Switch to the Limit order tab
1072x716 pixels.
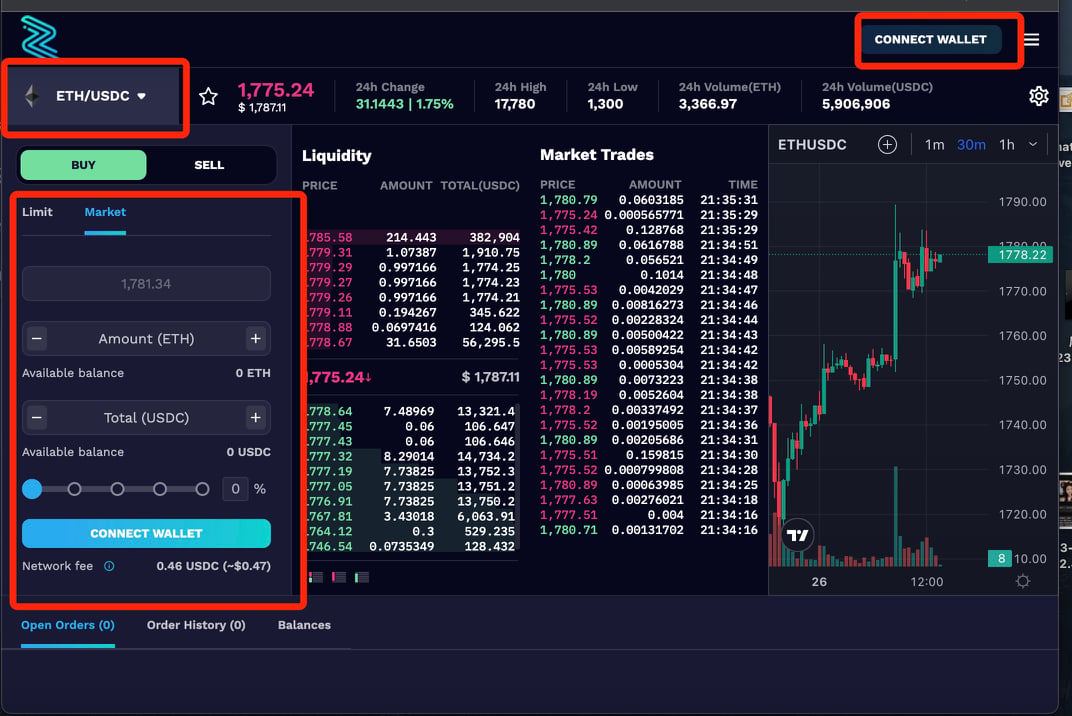(37, 212)
